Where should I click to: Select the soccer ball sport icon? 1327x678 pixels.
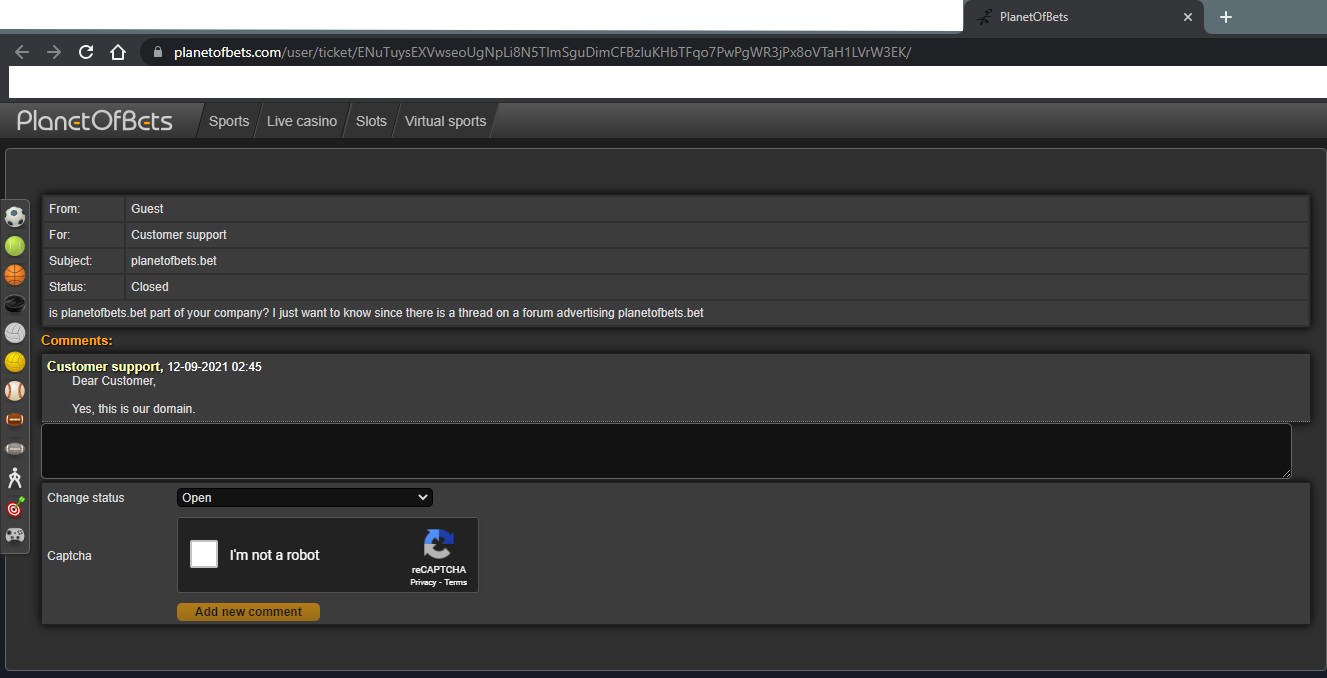coord(15,215)
